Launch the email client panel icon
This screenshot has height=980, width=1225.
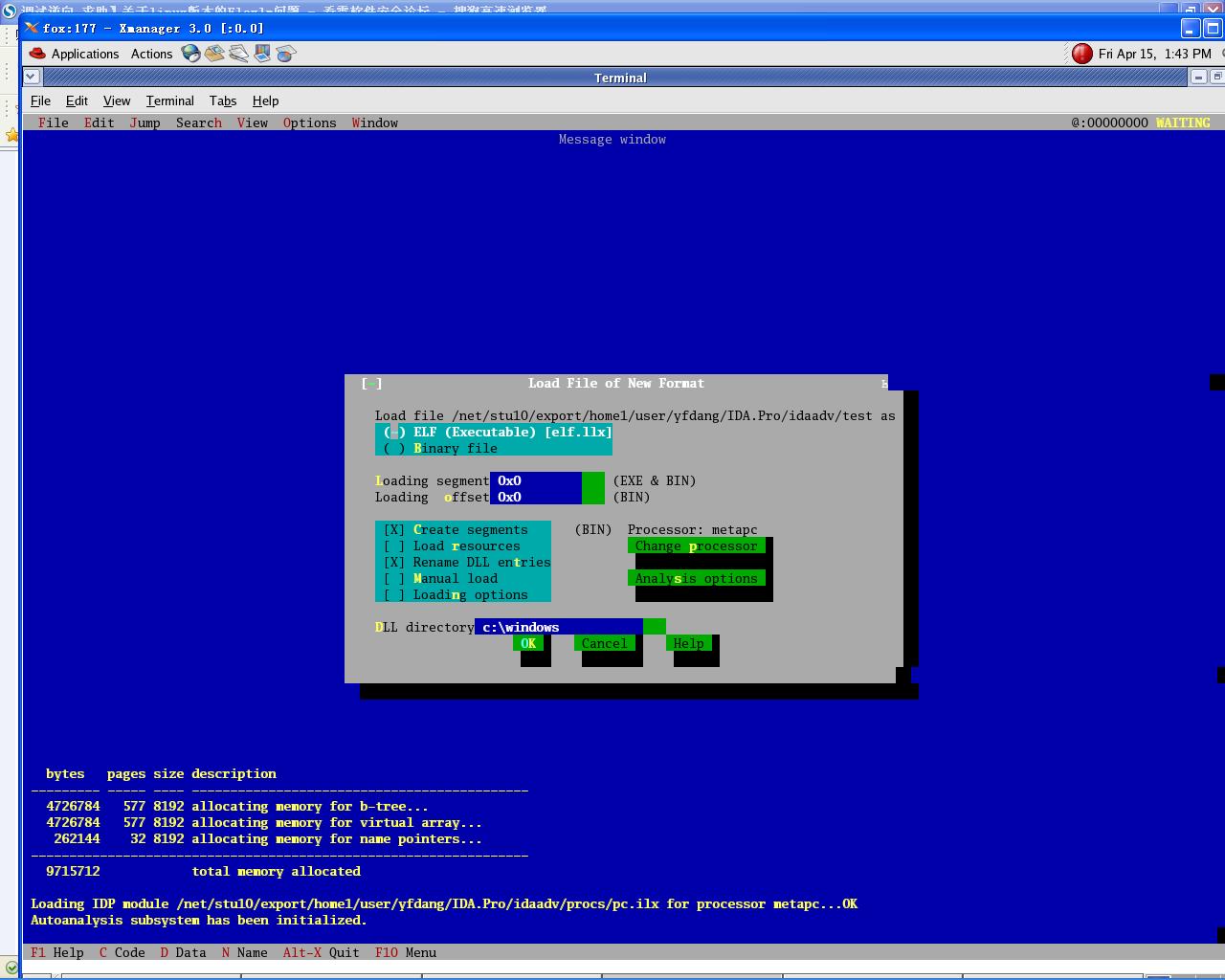pyautogui.click(x=214, y=54)
